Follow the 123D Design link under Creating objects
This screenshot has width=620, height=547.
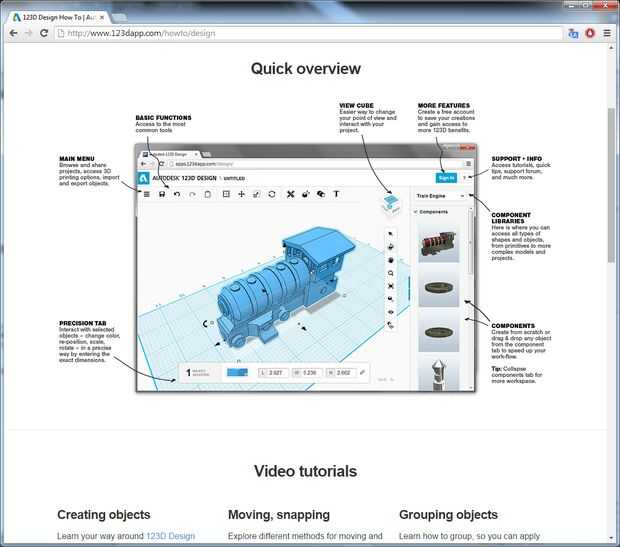point(170,536)
